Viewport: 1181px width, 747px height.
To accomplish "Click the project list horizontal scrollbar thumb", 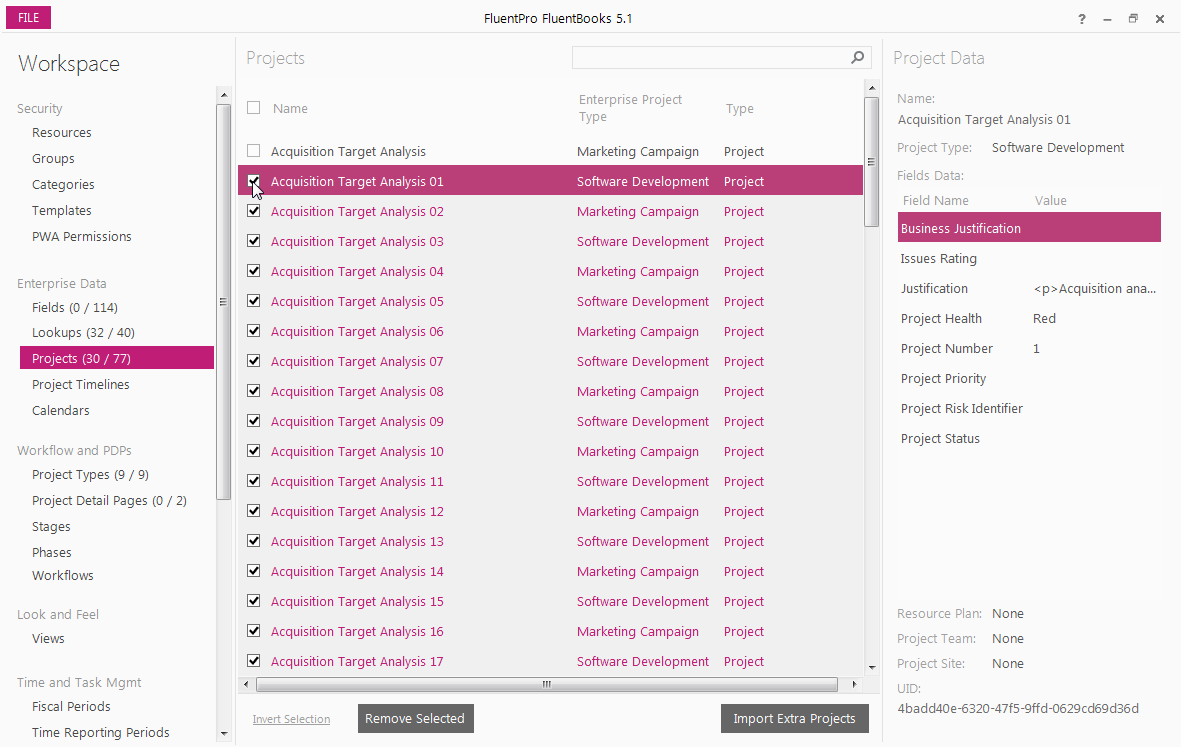I will [547, 684].
